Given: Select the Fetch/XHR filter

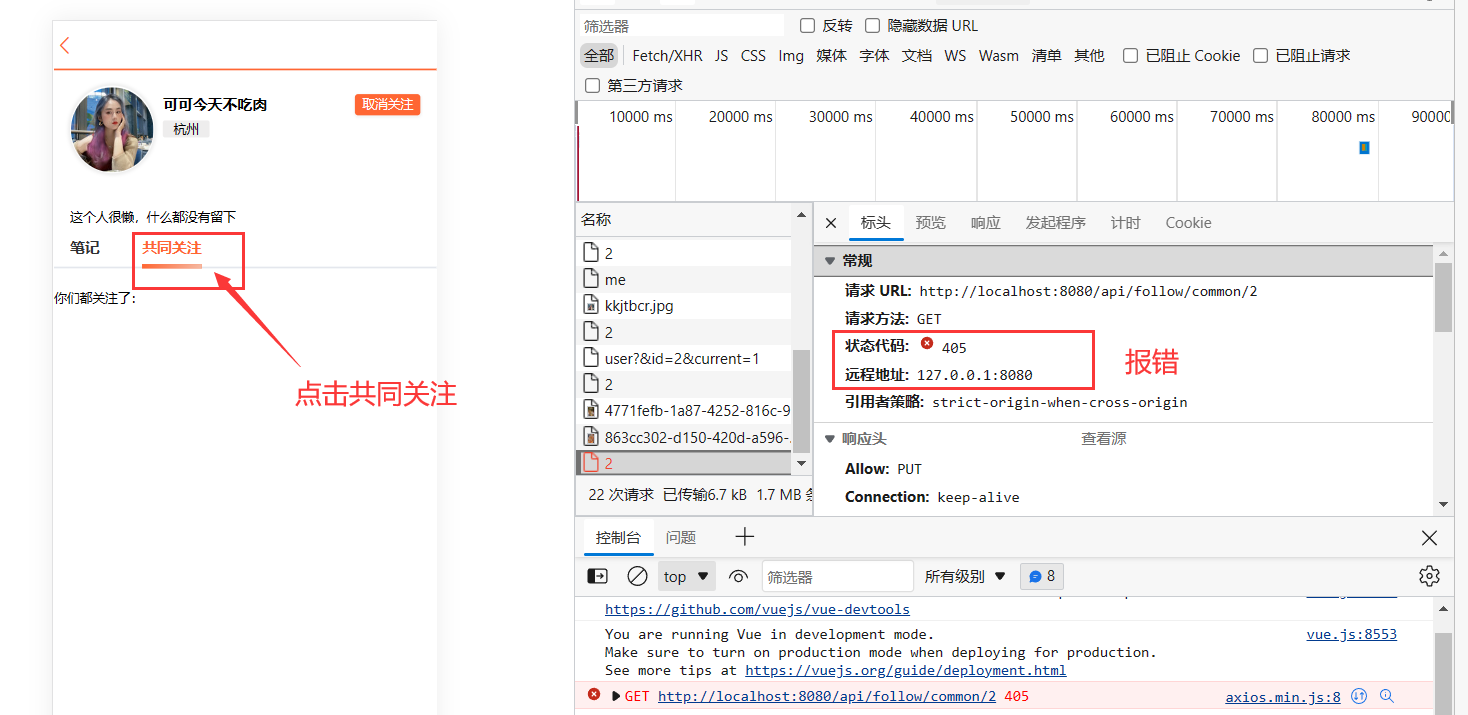Looking at the screenshot, I should tap(667, 56).
